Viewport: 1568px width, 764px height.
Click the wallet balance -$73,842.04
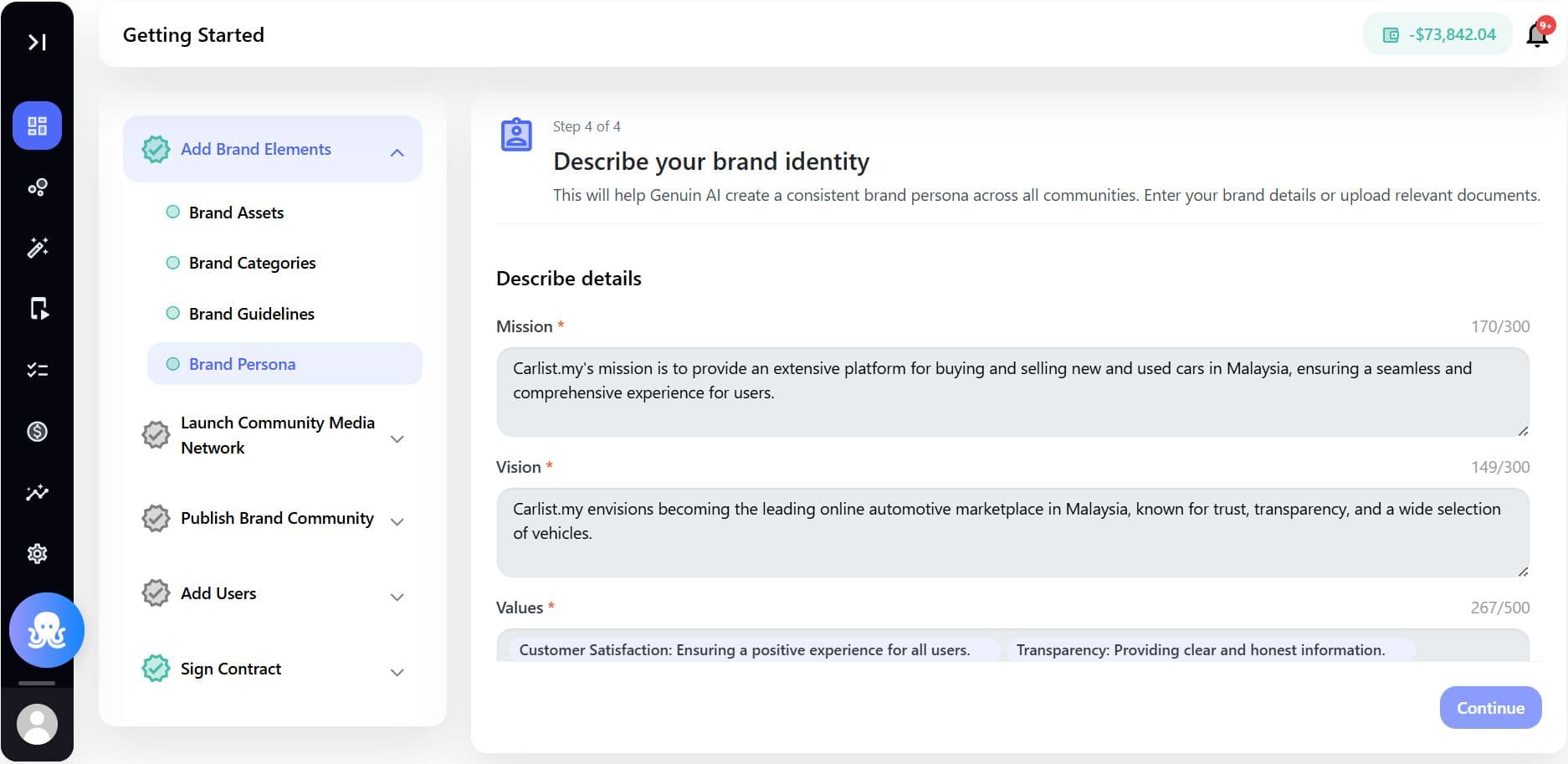[x=1438, y=34]
